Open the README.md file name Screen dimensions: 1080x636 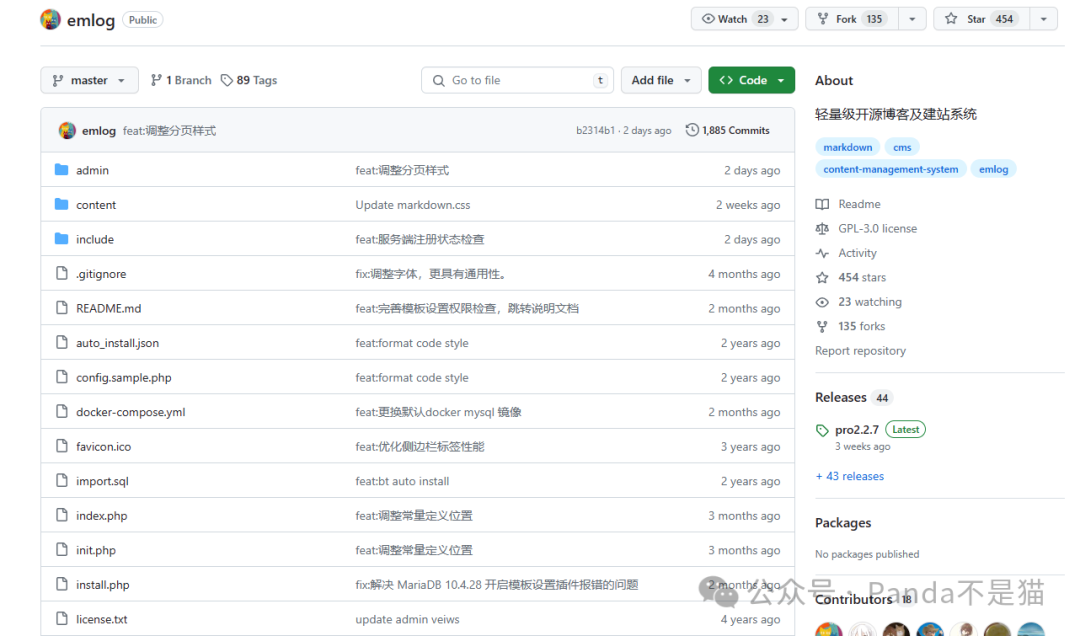click(x=109, y=308)
